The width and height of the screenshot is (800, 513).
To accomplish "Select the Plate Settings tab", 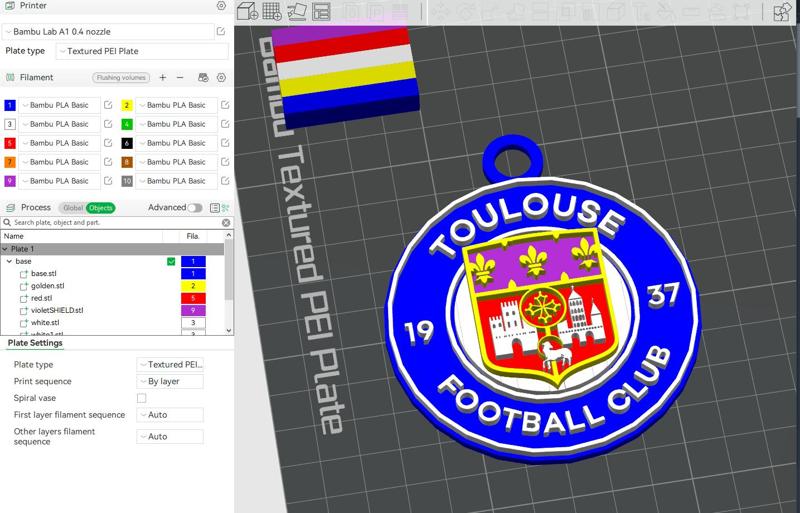I will coord(35,343).
